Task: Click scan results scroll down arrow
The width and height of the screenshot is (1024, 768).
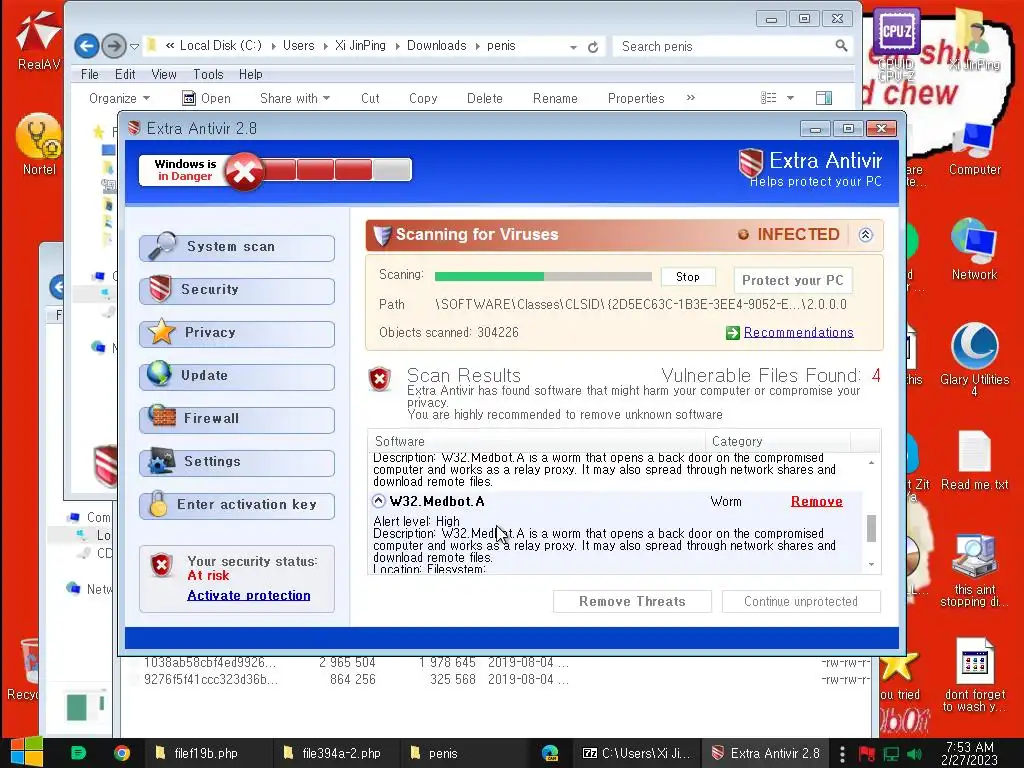Action: 871,565
